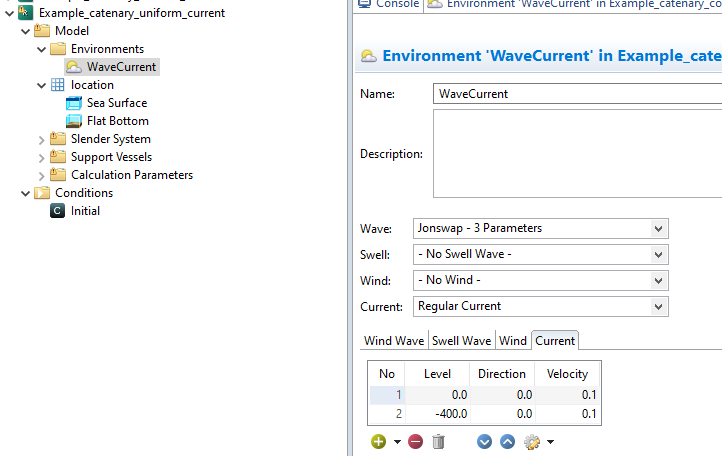Switch to the Wind Wave tab
This screenshot has width=722, height=456.
[394, 341]
